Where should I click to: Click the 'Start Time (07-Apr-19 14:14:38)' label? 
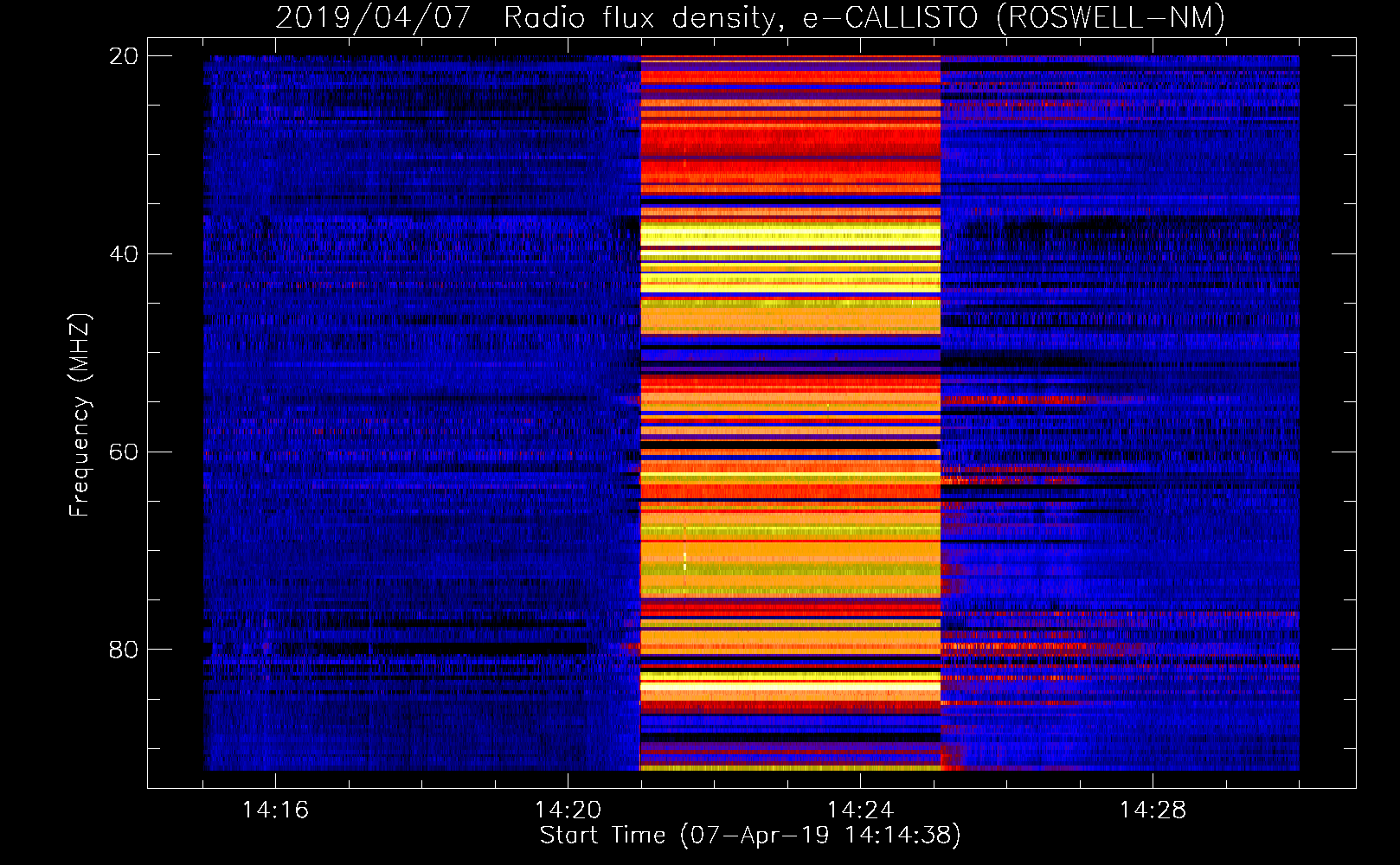coord(750,835)
